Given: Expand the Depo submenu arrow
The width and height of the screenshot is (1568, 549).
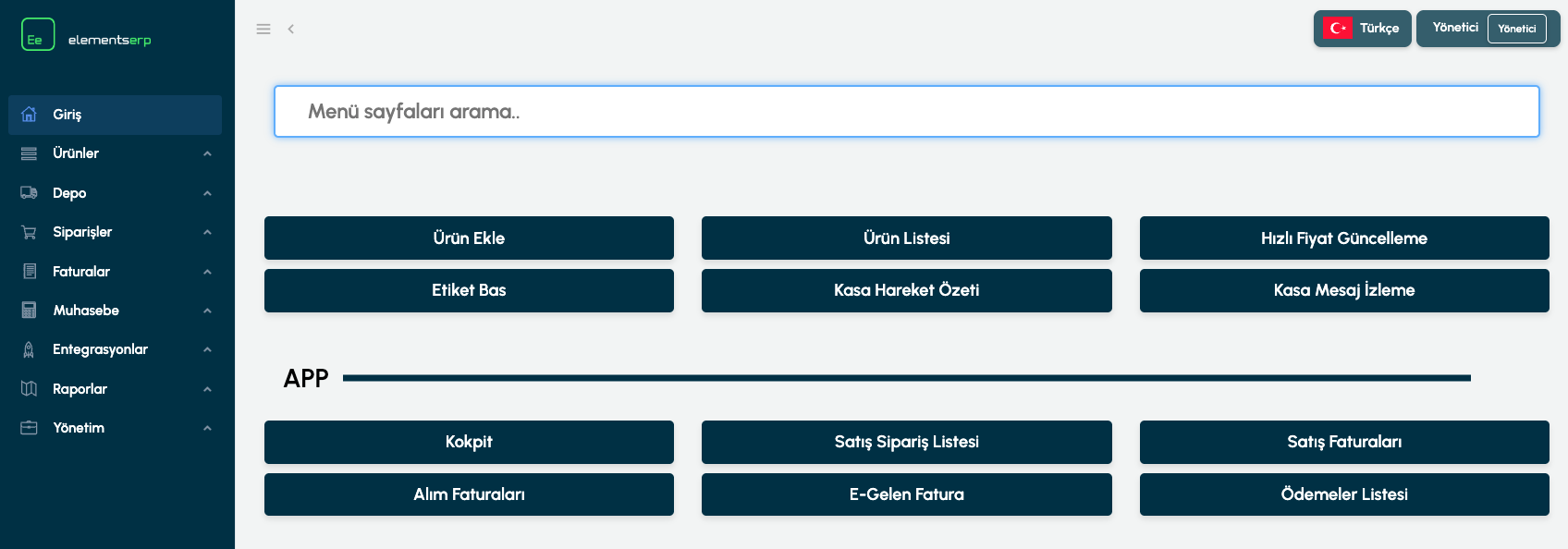Looking at the screenshot, I should [x=207, y=193].
